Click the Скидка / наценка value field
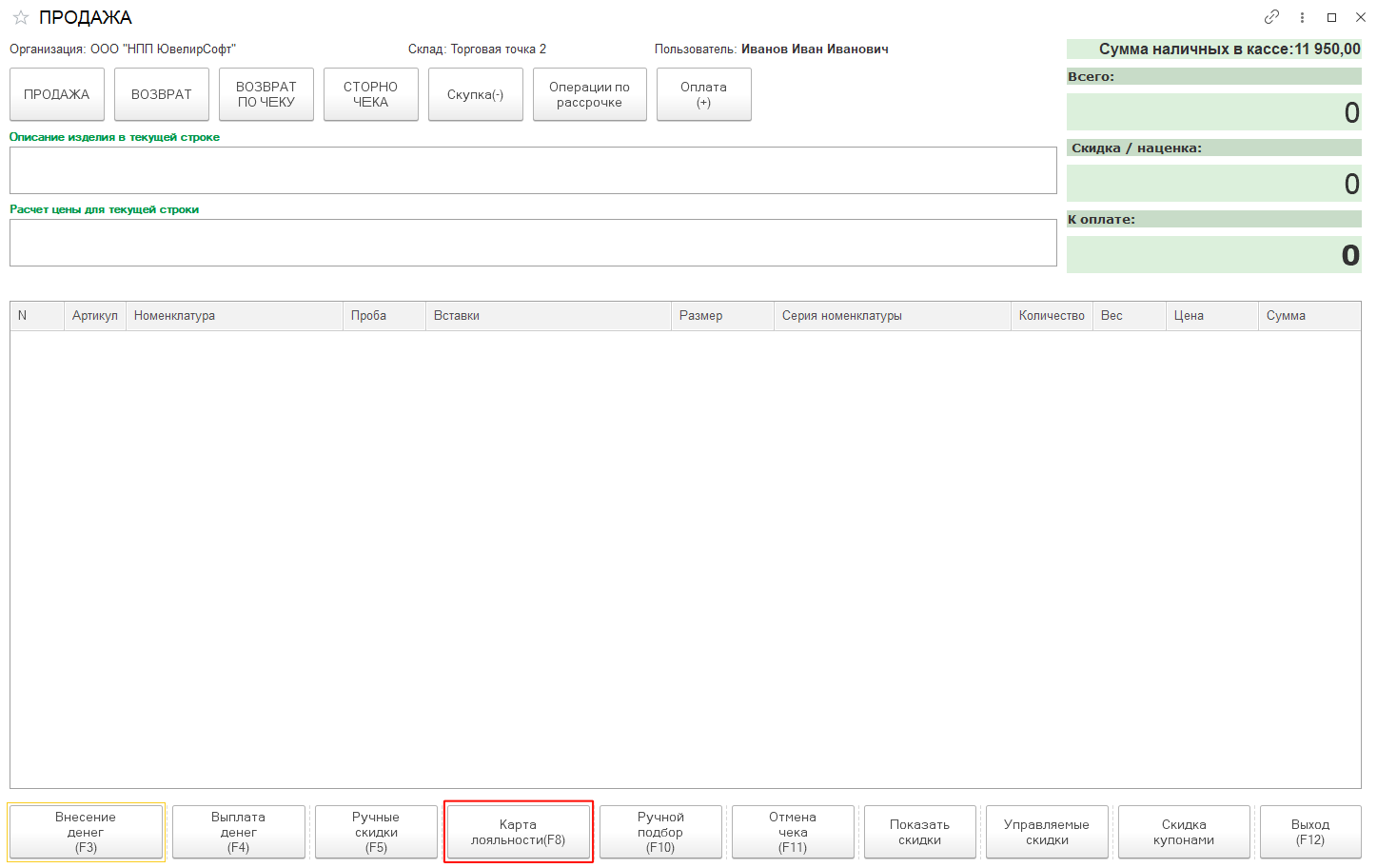 1214,184
